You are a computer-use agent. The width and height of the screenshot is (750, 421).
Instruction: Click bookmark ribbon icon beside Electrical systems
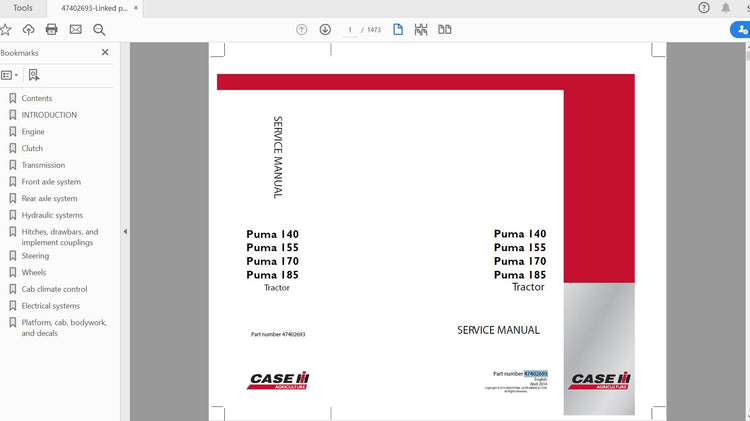point(13,306)
